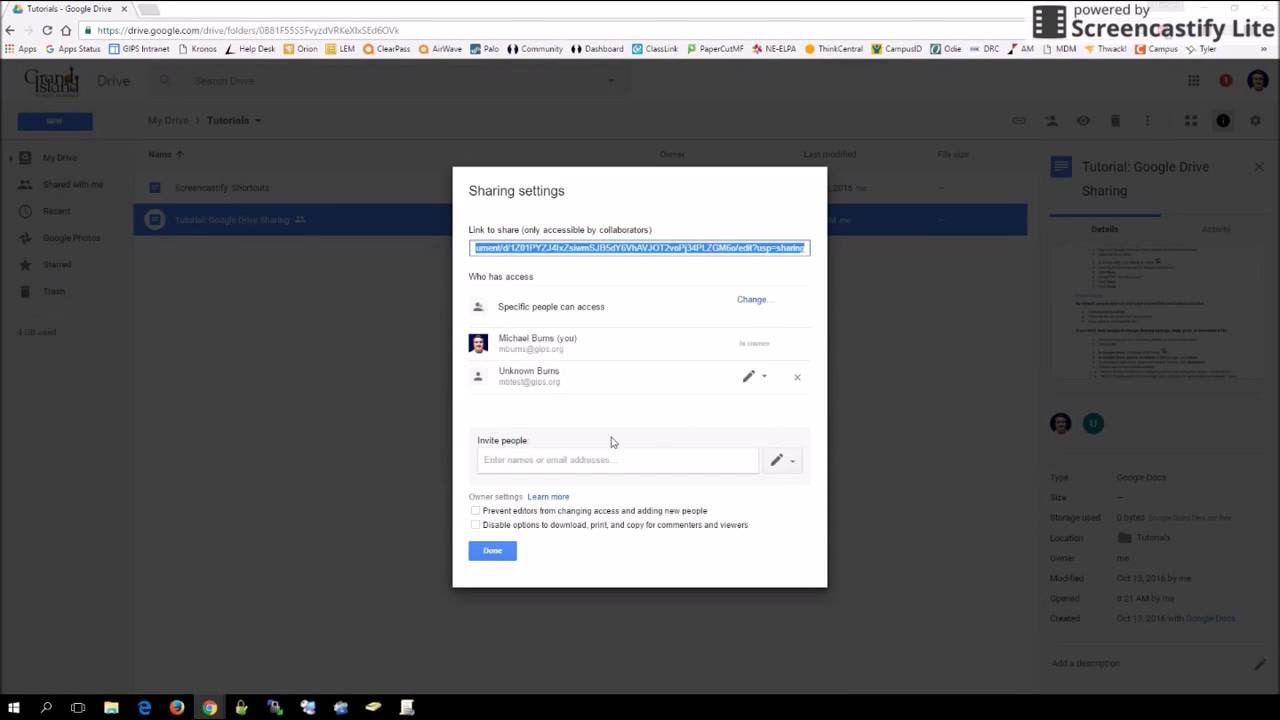The width and height of the screenshot is (1280, 720).
Task: Click My Drive breadcrumb
Action: point(168,121)
